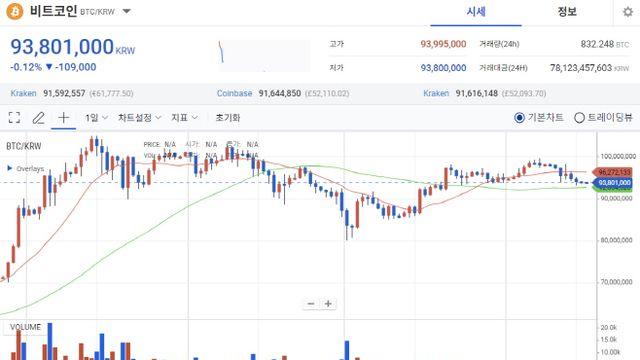Open the 차트설정 dropdown

coord(140,118)
